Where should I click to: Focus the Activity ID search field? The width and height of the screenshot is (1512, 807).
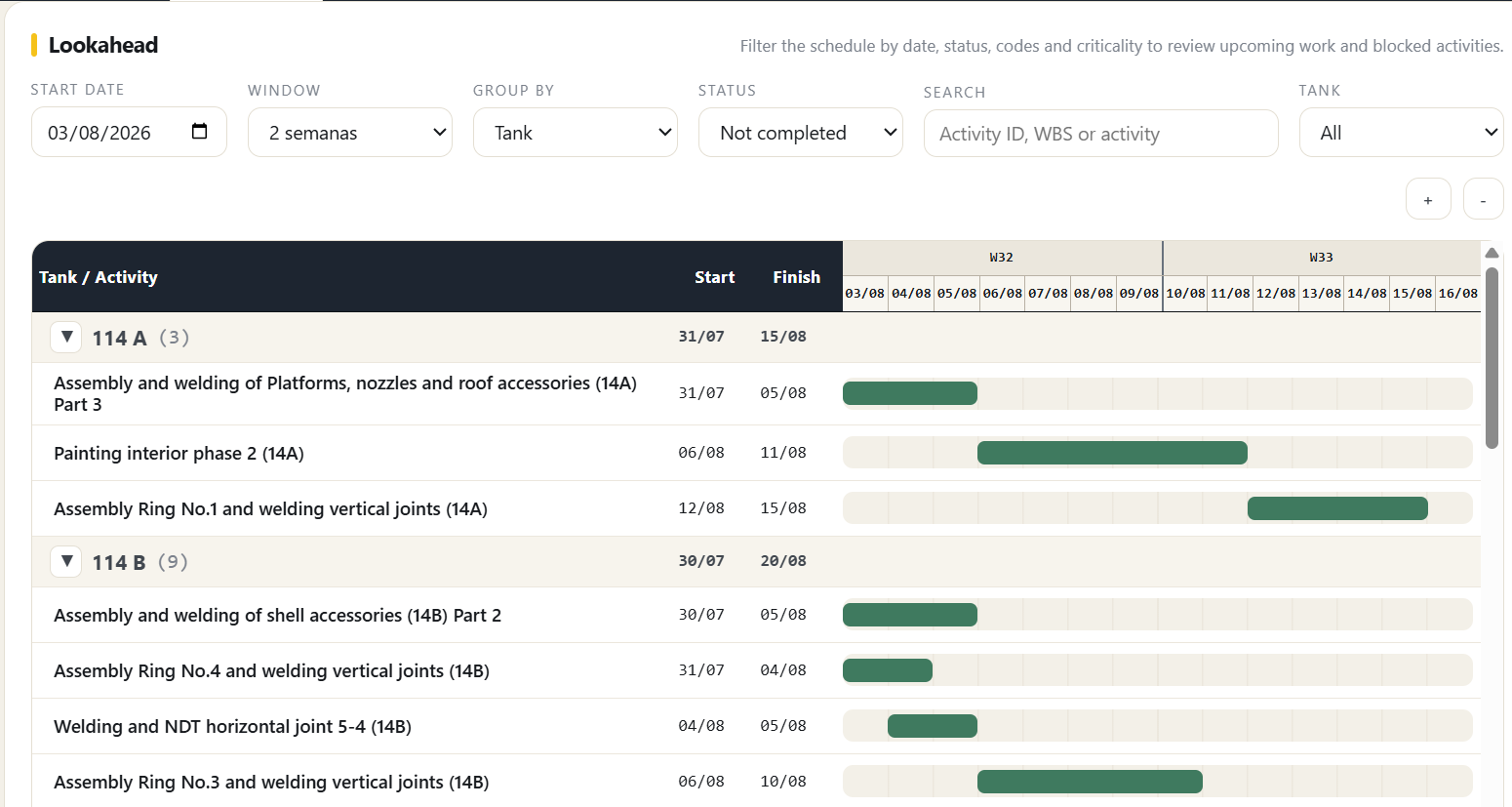[x=1100, y=134]
